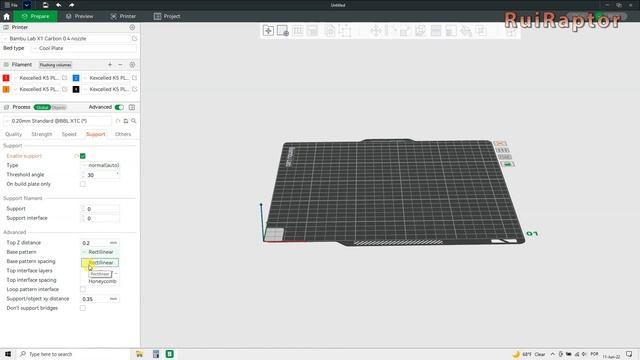Open the printer preset dropdown
This screenshot has width=640, height=360.
(67, 38)
